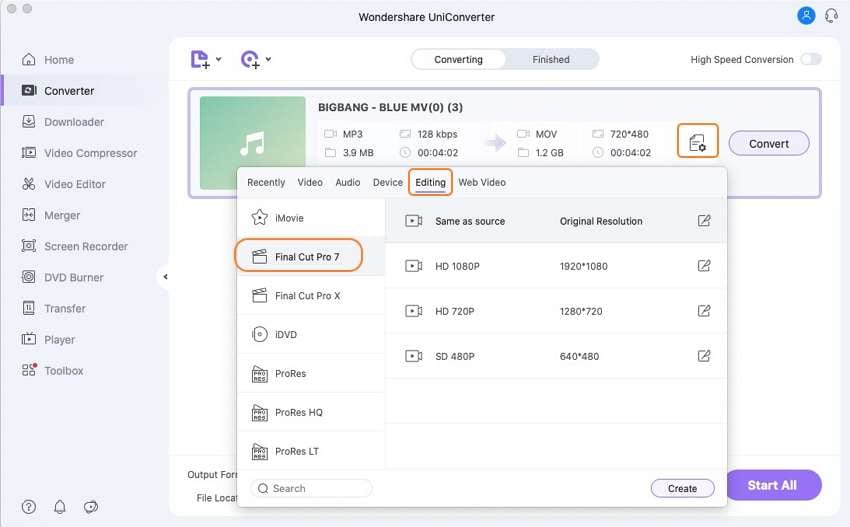The image size is (850, 527).
Task: Toggle High Speed Conversion switch
Action: click(810, 59)
